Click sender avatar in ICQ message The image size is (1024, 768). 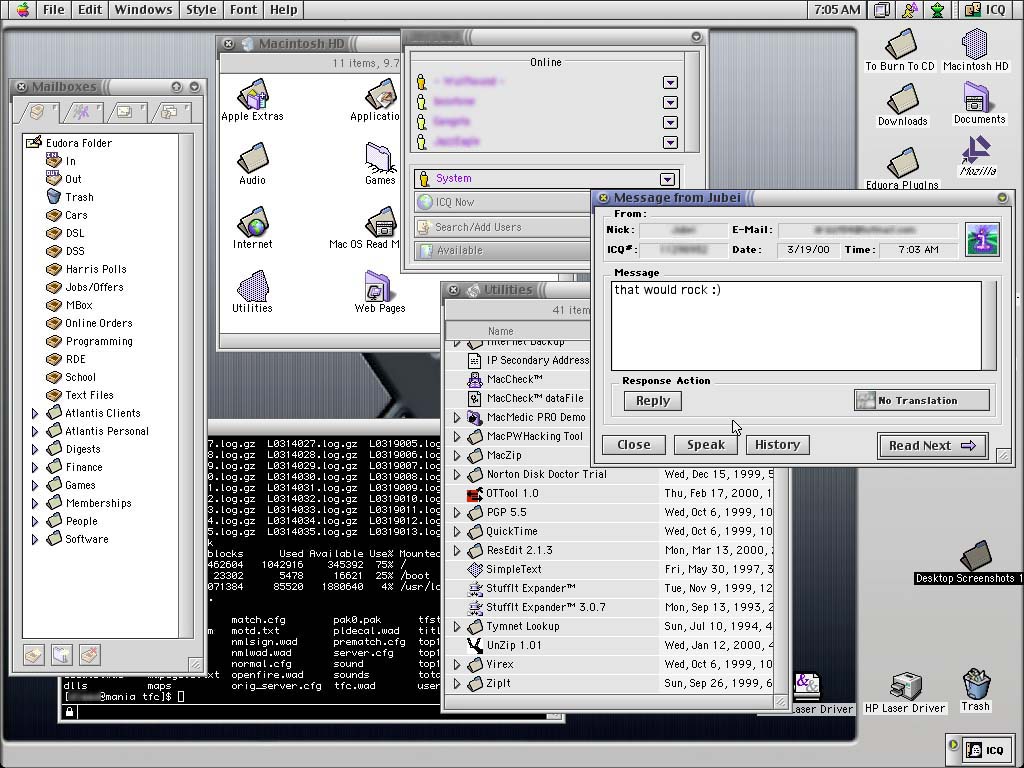[x=982, y=240]
